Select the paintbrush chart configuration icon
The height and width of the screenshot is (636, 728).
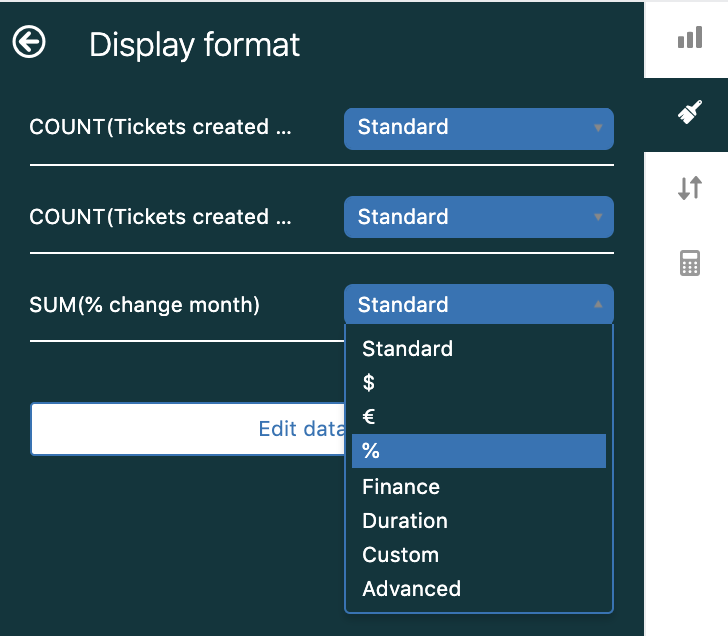point(689,112)
